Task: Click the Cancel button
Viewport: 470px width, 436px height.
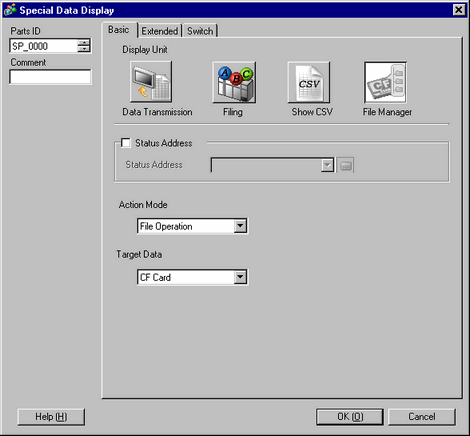Action: tap(422, 417)
